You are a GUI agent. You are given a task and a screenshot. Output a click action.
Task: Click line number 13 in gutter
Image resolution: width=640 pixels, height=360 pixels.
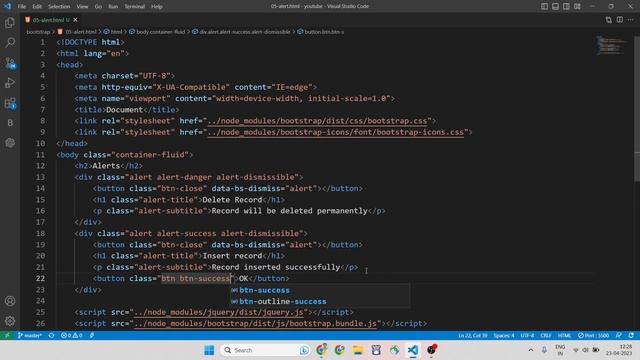pos(40,177)
